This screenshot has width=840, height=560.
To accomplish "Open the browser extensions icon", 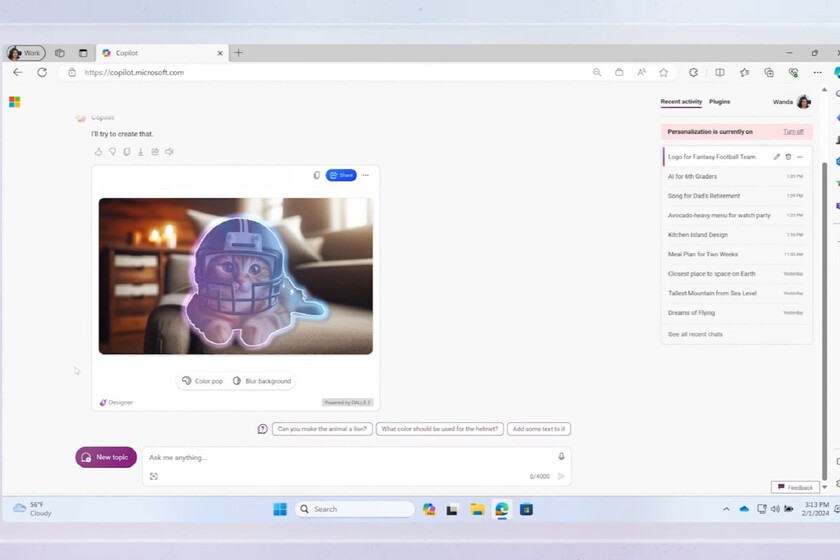I will tap(693, 72).
